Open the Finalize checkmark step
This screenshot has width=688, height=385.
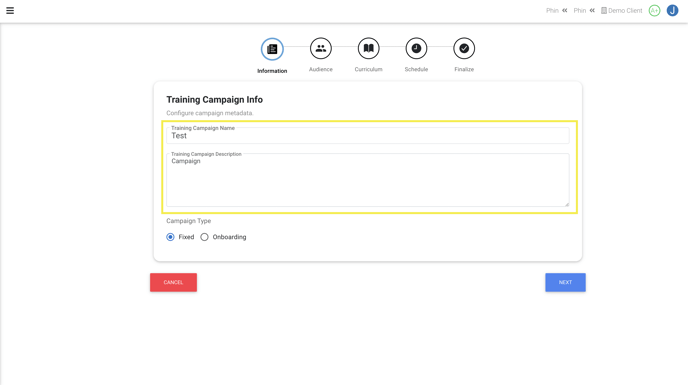pyautogui.click(x=464, y=48)
